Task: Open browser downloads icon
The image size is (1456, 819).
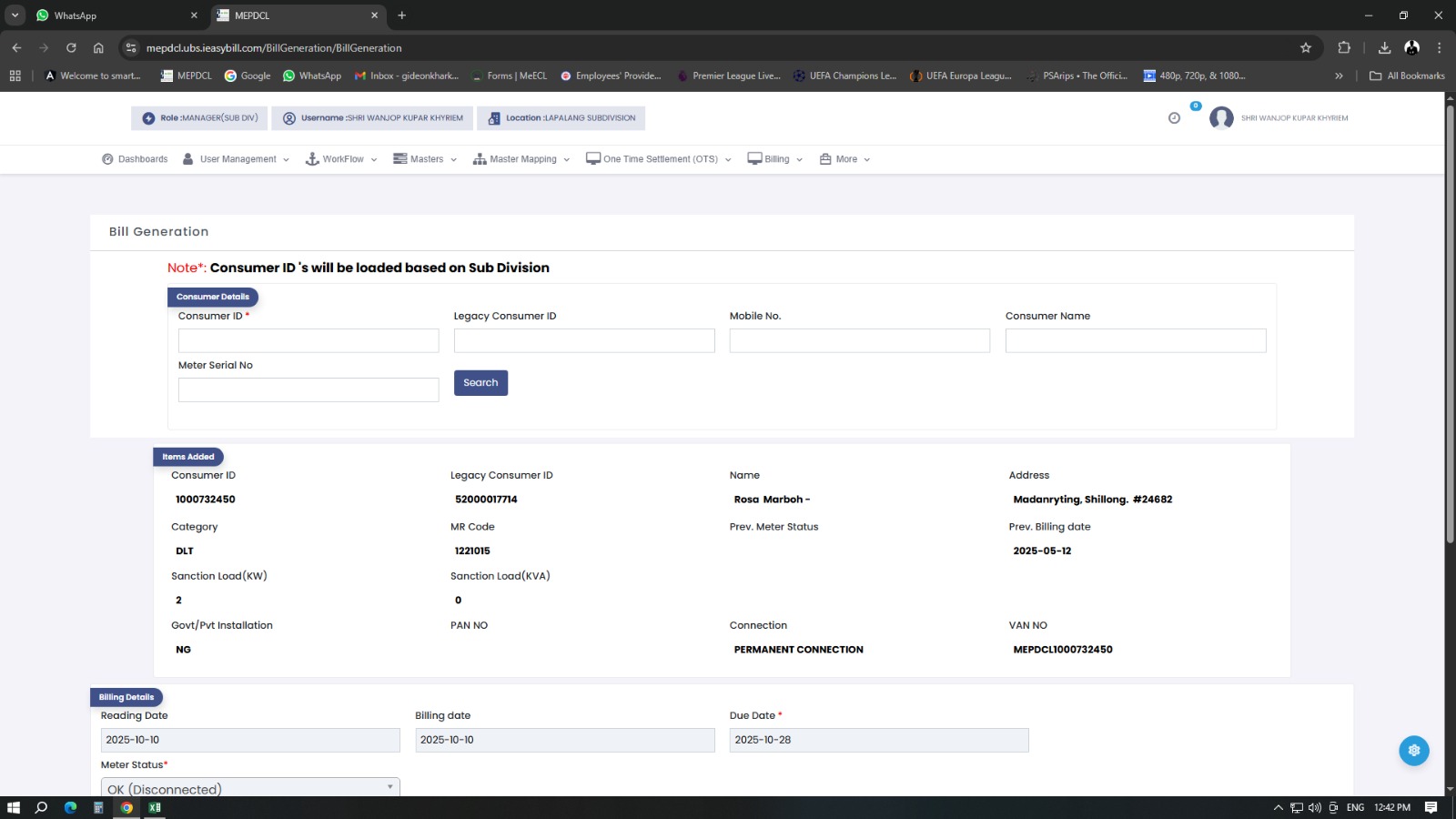Action: point(1384,48)
